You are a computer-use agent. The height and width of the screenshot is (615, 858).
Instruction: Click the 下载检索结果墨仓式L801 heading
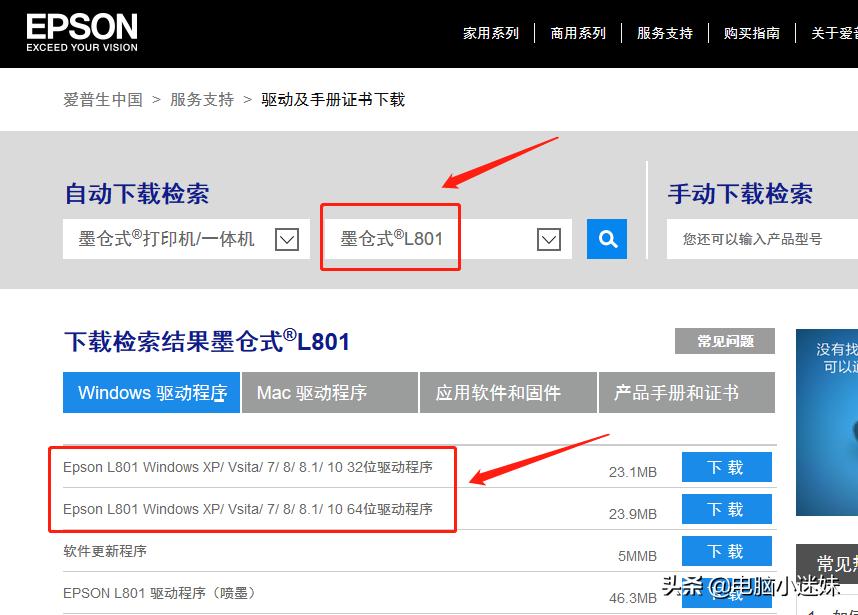(207, 341)
